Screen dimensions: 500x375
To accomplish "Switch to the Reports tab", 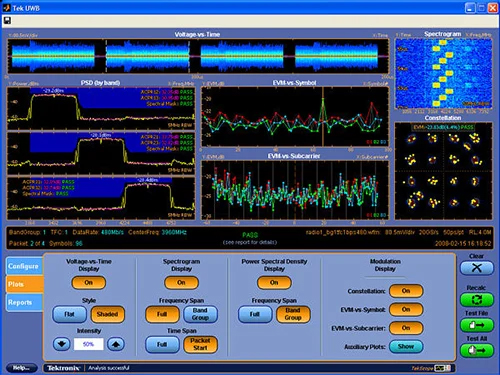I will tap(24, 302).
